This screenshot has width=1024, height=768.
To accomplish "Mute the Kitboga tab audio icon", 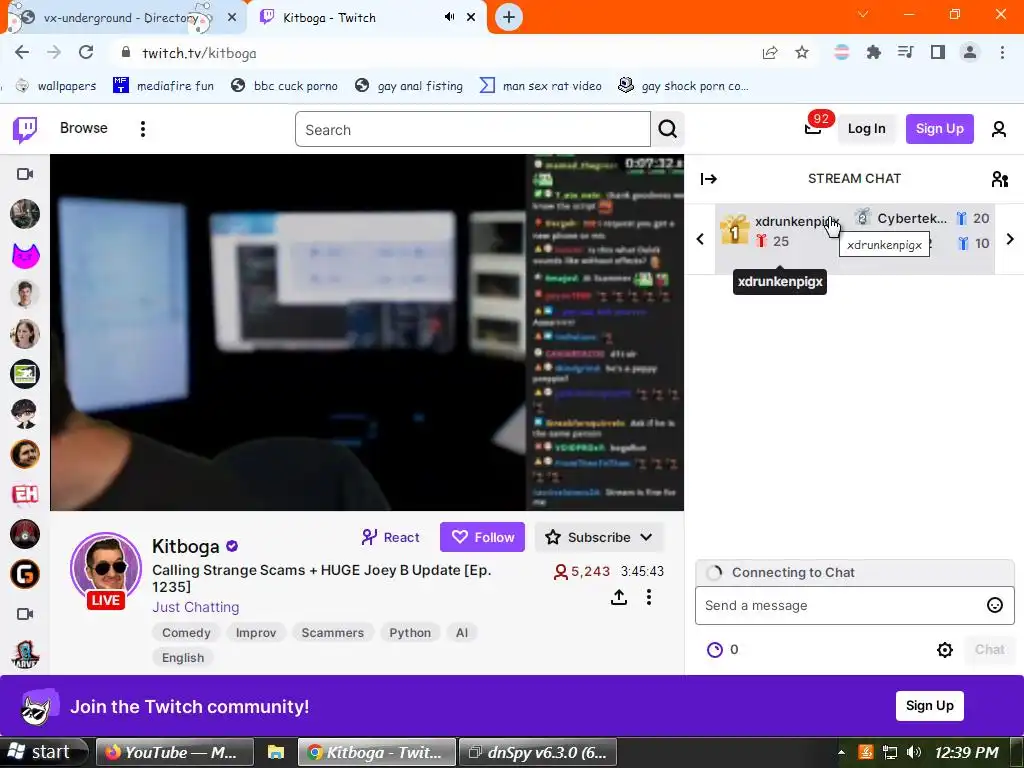I will [x=449, y=17].
